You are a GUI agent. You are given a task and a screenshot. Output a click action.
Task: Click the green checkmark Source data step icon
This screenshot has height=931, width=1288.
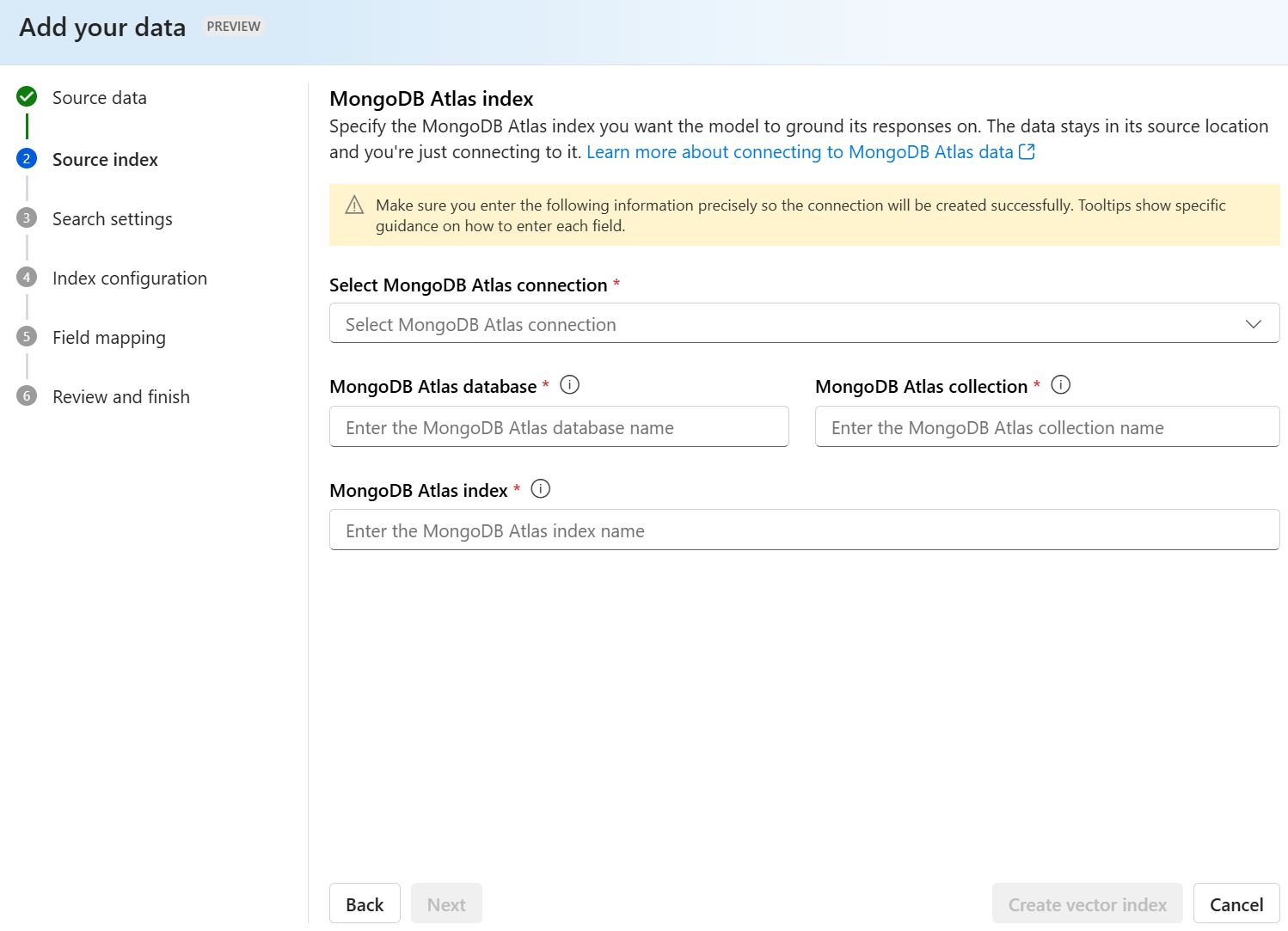click(x=27, y=96)
